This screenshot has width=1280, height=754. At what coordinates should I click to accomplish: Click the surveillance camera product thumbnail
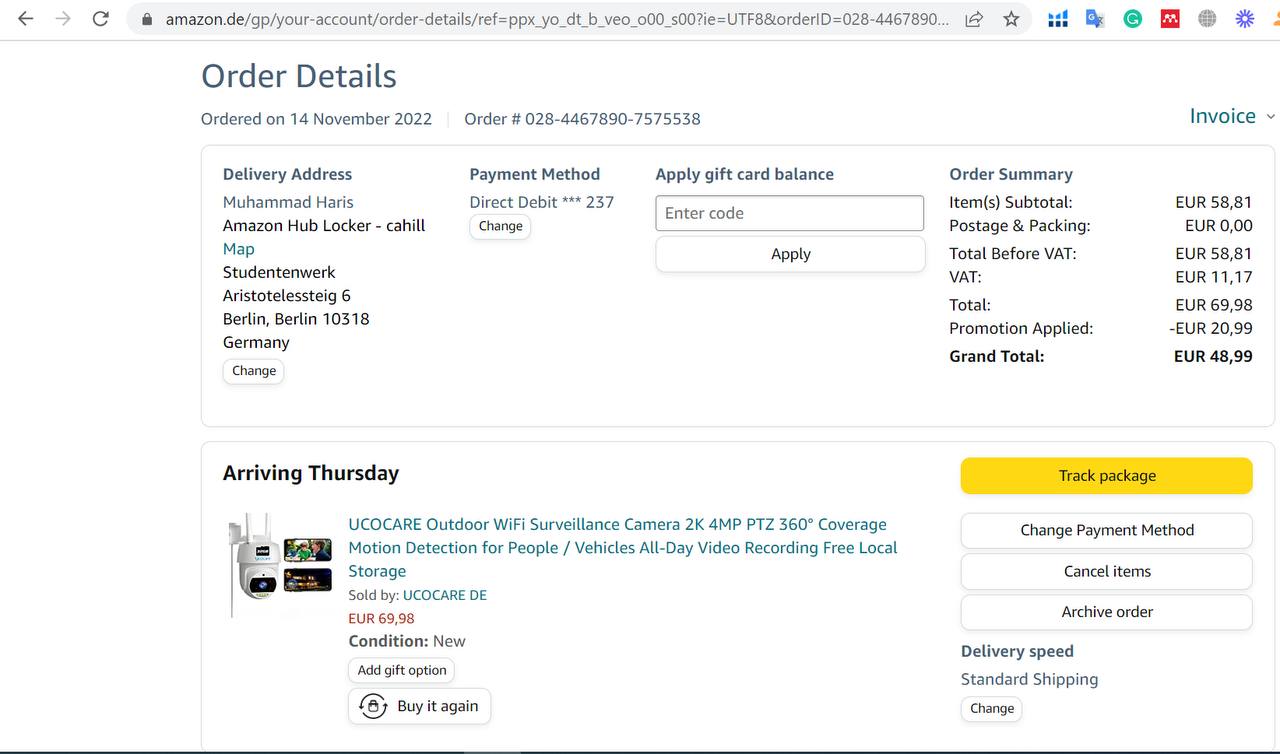pos(280,565)
